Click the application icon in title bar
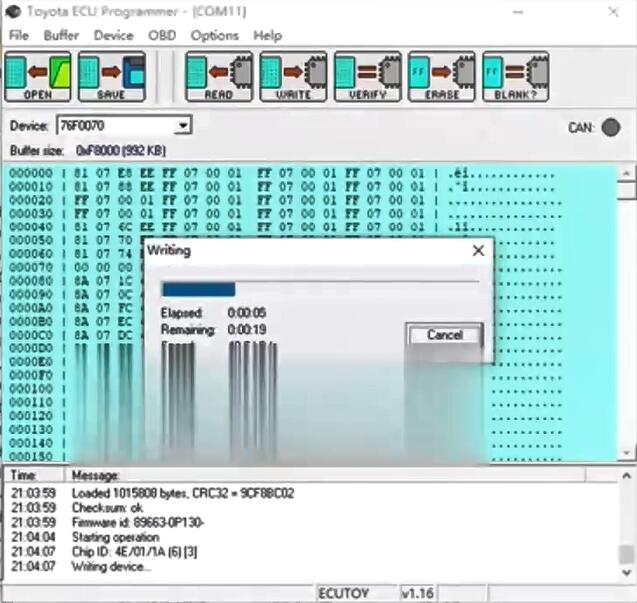Screen dimensions: 637x603 tap(13, 11)
